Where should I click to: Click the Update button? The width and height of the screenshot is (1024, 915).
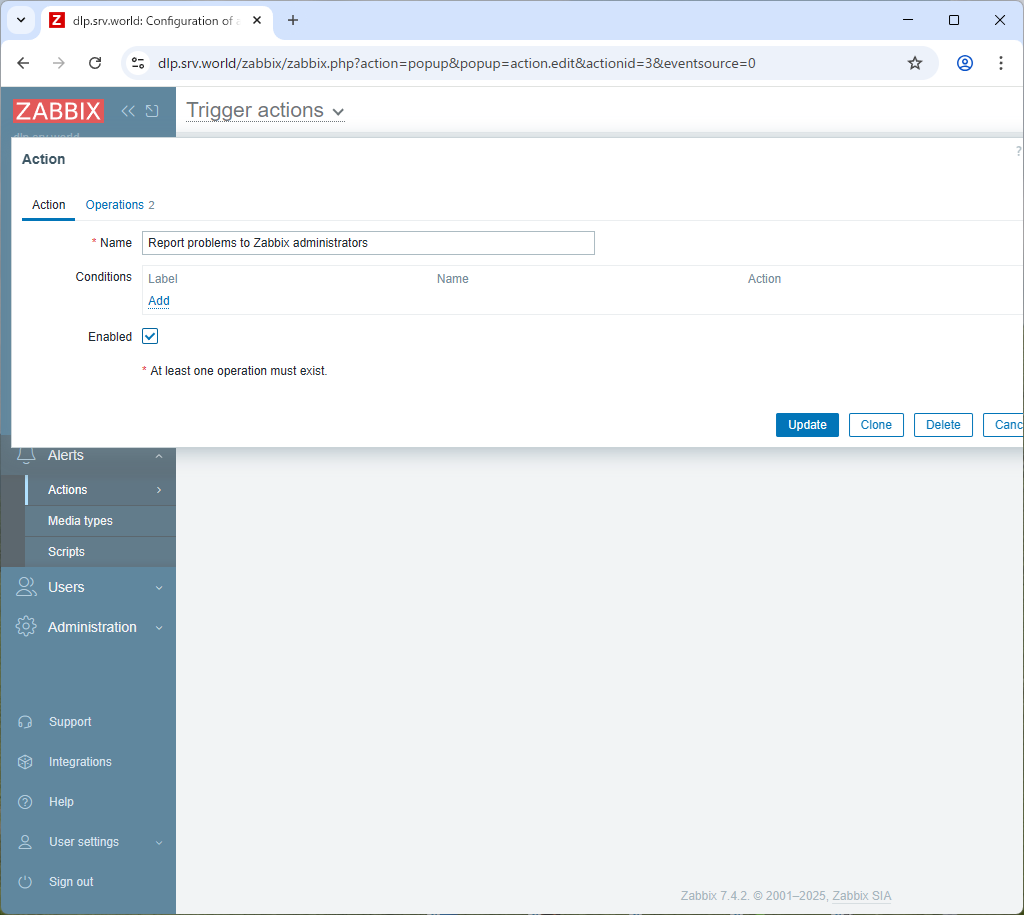coord(807,425)
